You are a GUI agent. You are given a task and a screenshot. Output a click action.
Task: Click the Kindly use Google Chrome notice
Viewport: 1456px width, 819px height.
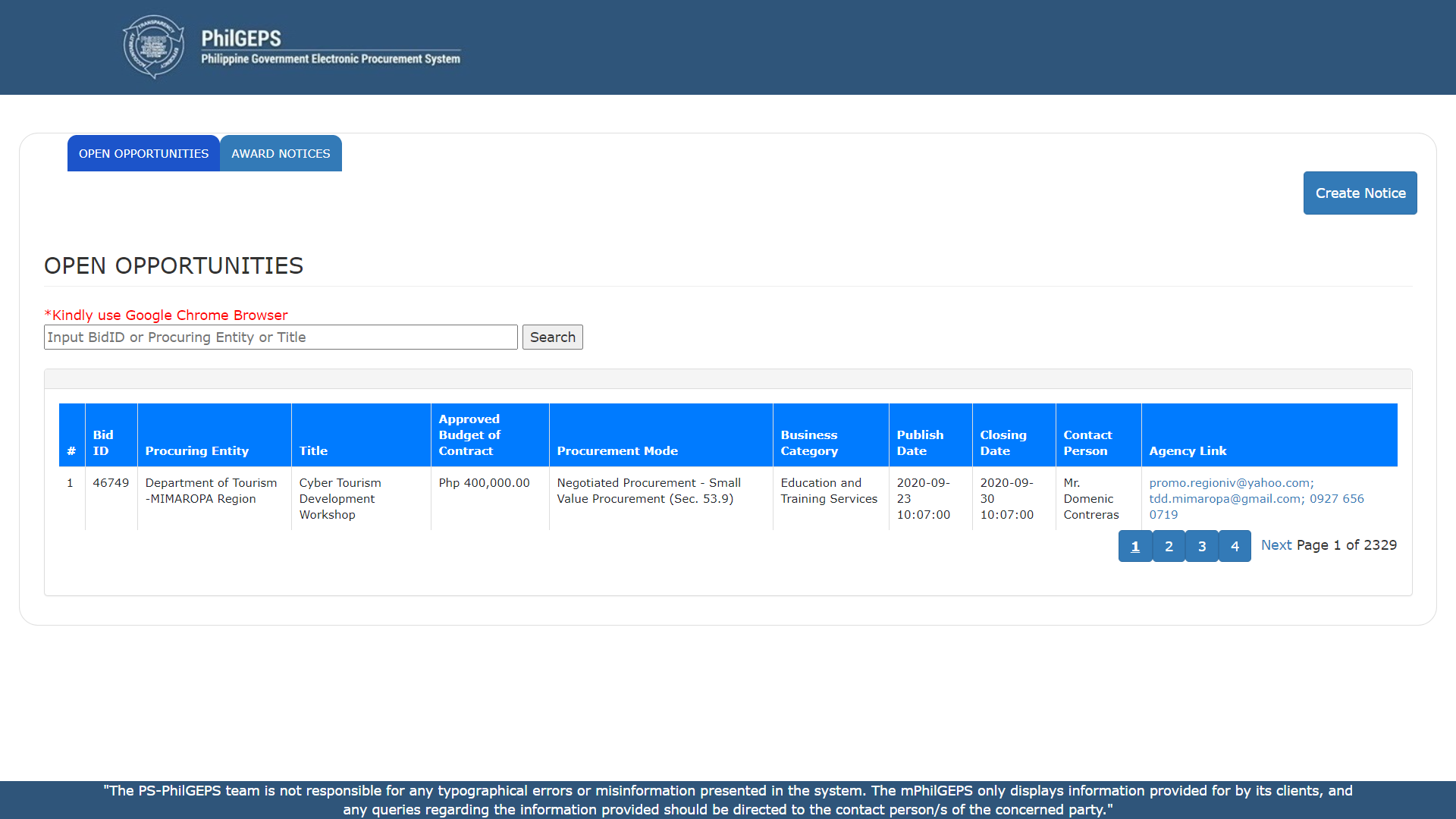pos(166,315)
